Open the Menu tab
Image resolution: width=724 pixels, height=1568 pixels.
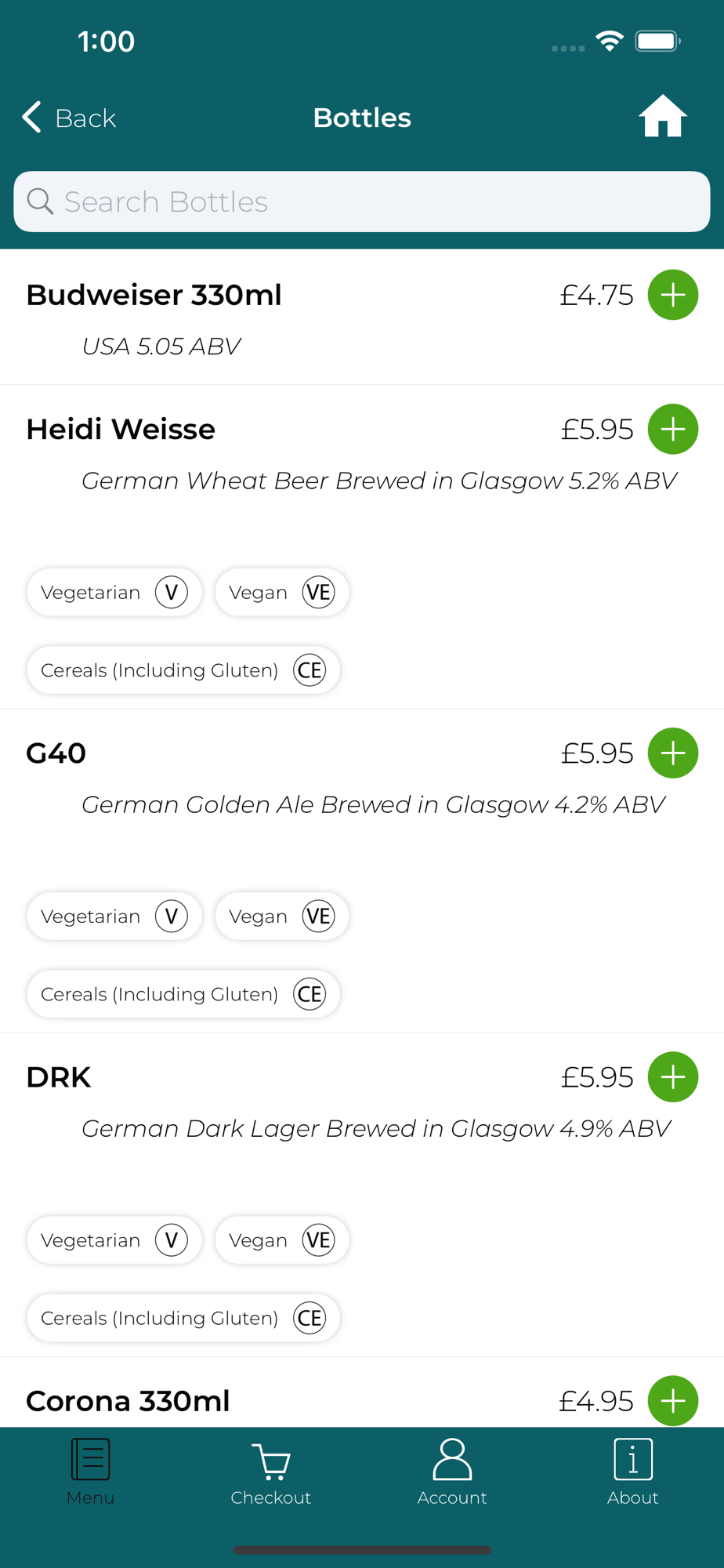pos(90,1472)
